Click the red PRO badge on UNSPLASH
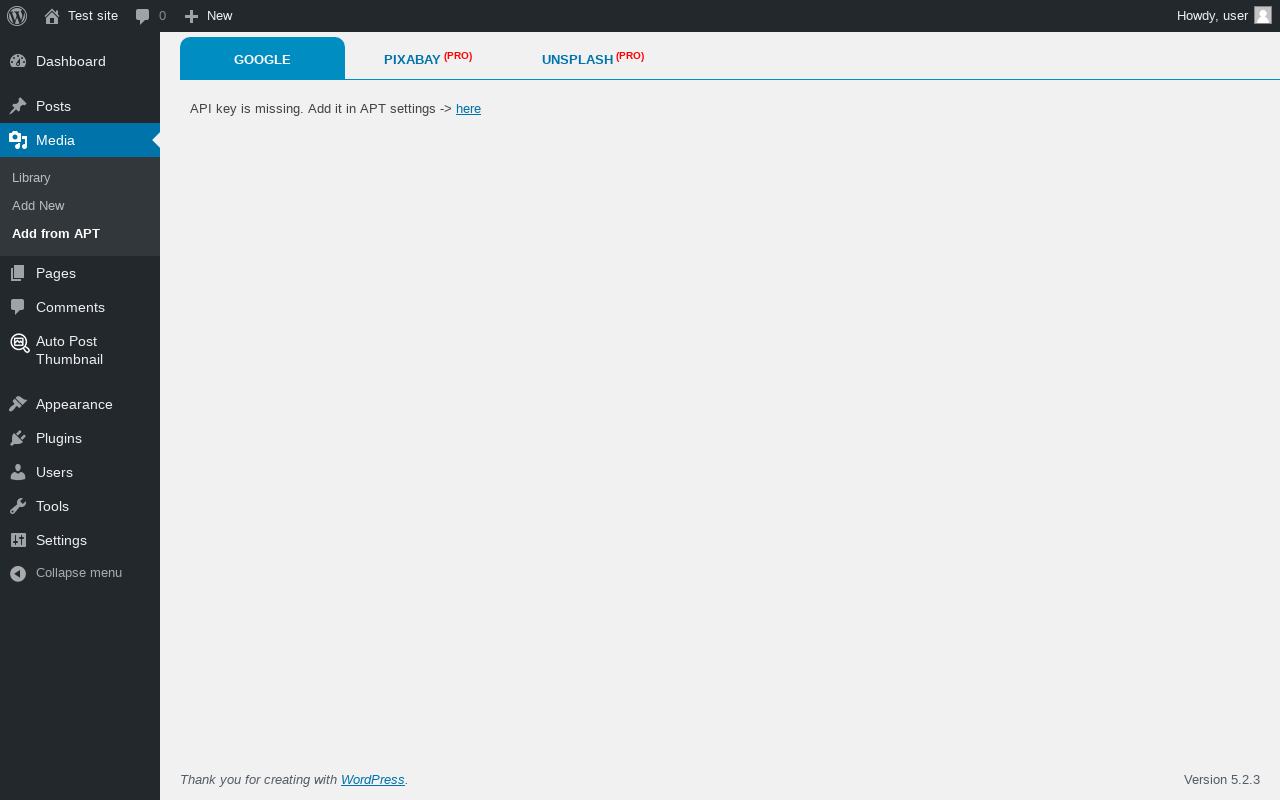1280x800 pixels. 630,56
